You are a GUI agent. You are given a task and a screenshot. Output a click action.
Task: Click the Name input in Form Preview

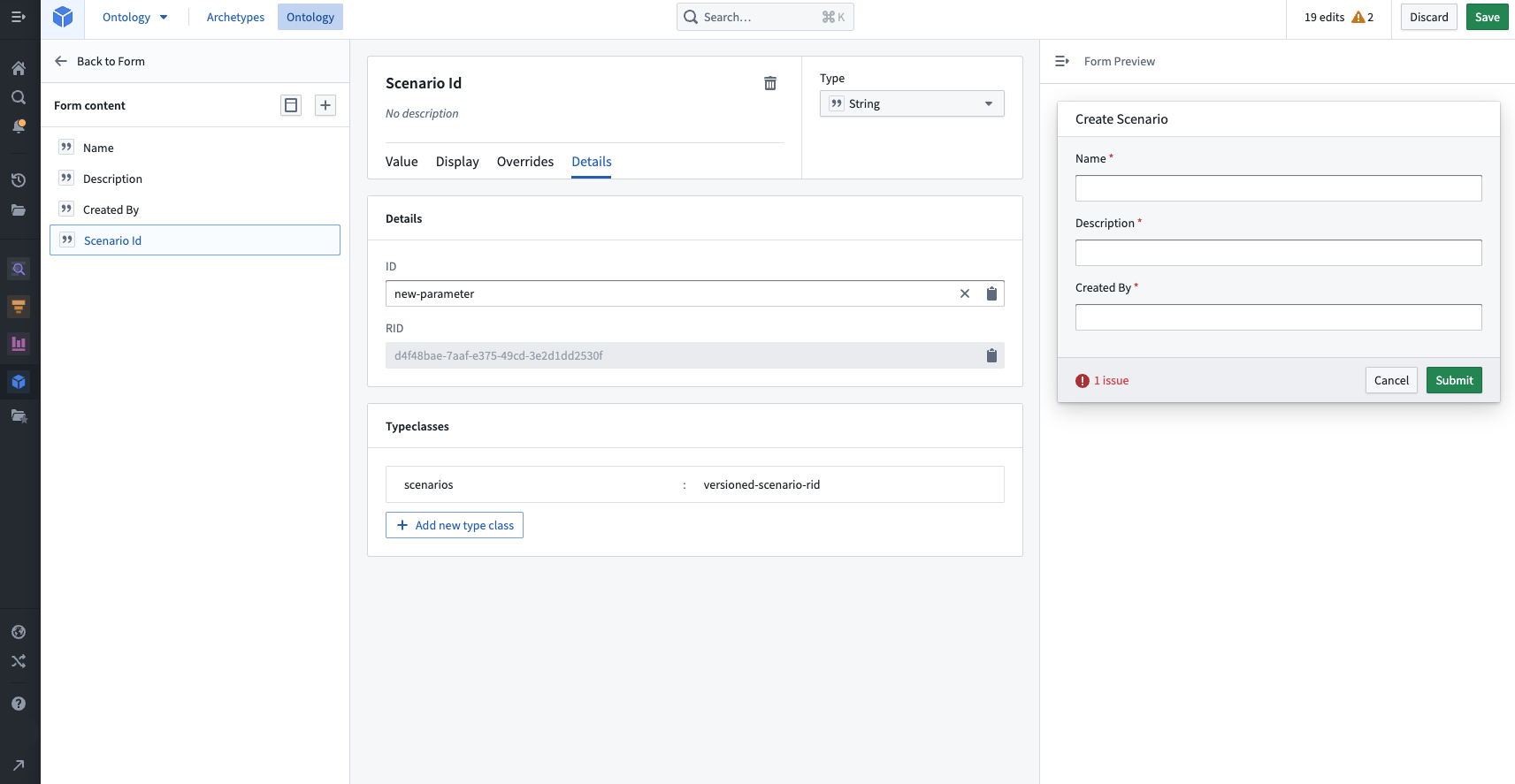click(1278, 188)
